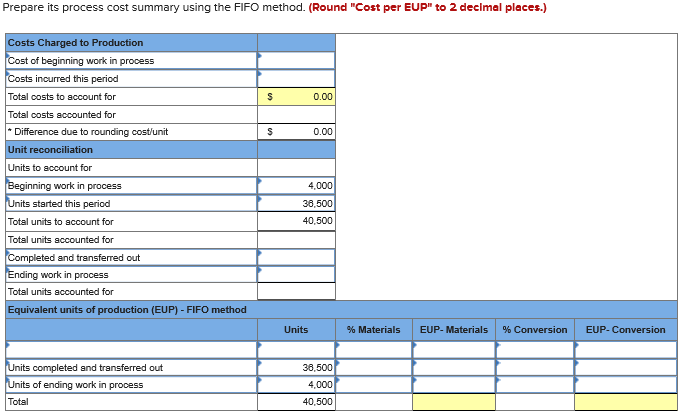
Task: Click the EUP- Materials column header
Action: 454,330
